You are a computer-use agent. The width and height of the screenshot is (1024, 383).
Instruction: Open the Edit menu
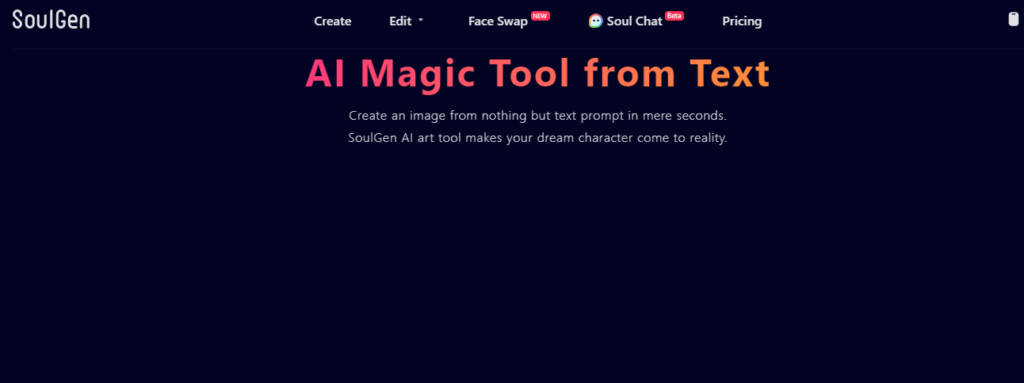pyautogui.click(x=400, y=21)
